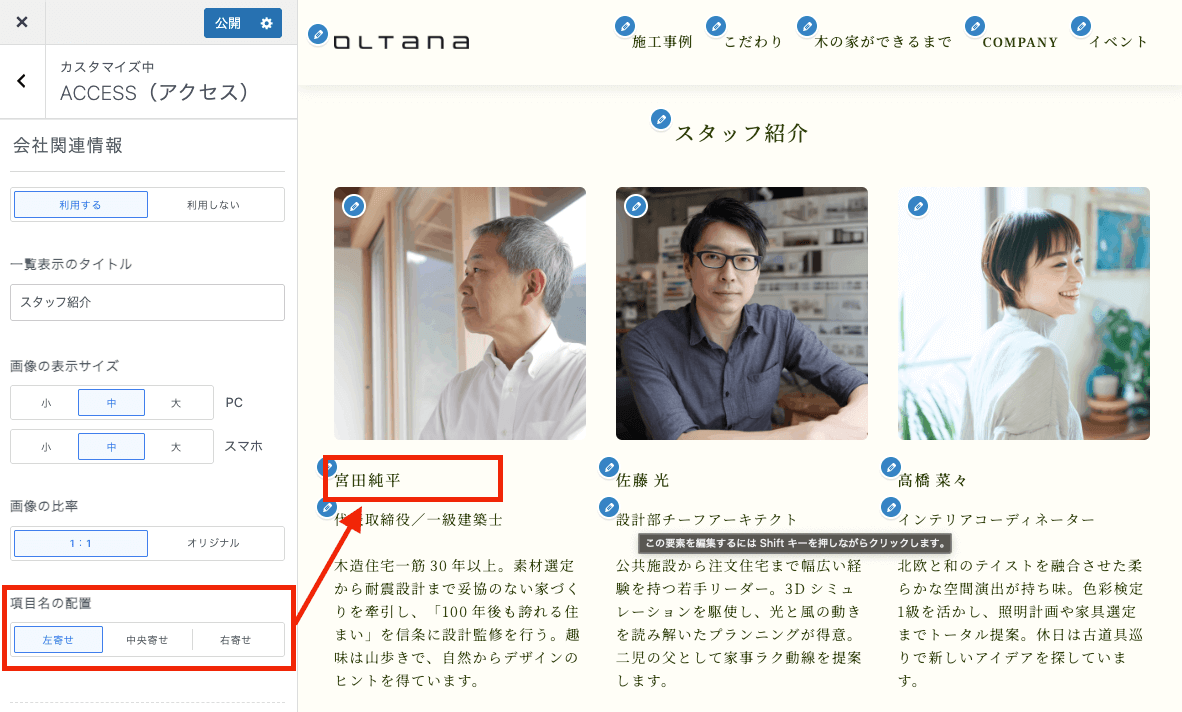Open the こだわり navigation item
This screenshot has height=712, width=1182.
click(x=753, y=42)
